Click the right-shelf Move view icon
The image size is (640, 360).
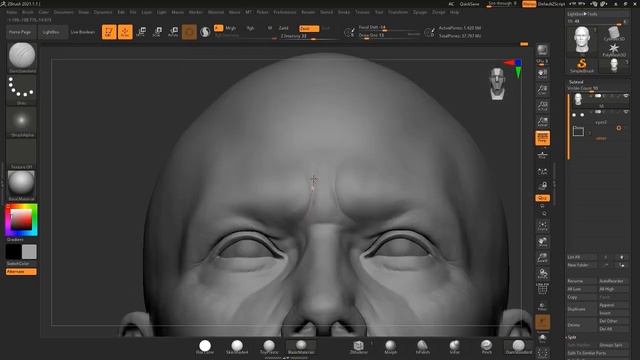(542, 242)
